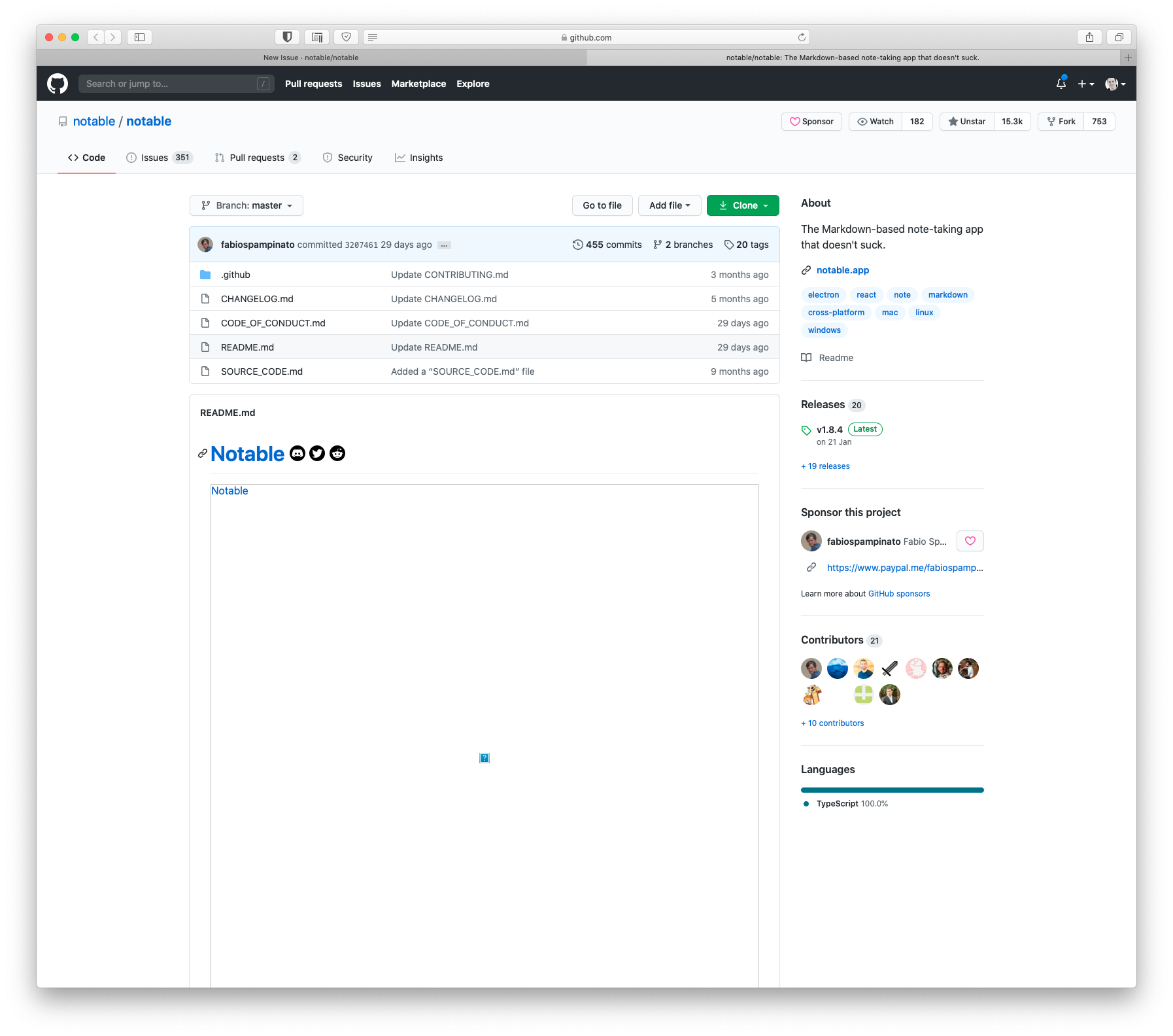Click the Safari back arrow
The image size is (1173, 1036).
tap(96, 37)
